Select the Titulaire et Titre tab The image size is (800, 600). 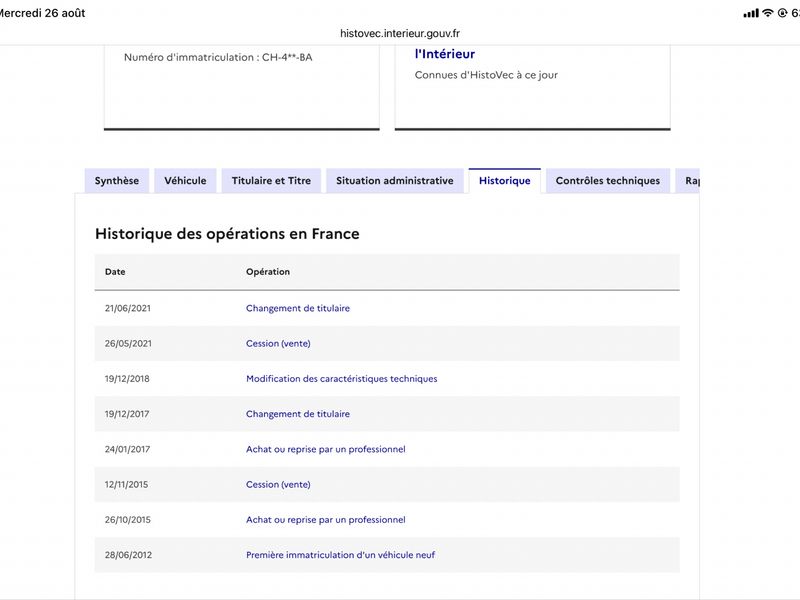tap(271, 181)
